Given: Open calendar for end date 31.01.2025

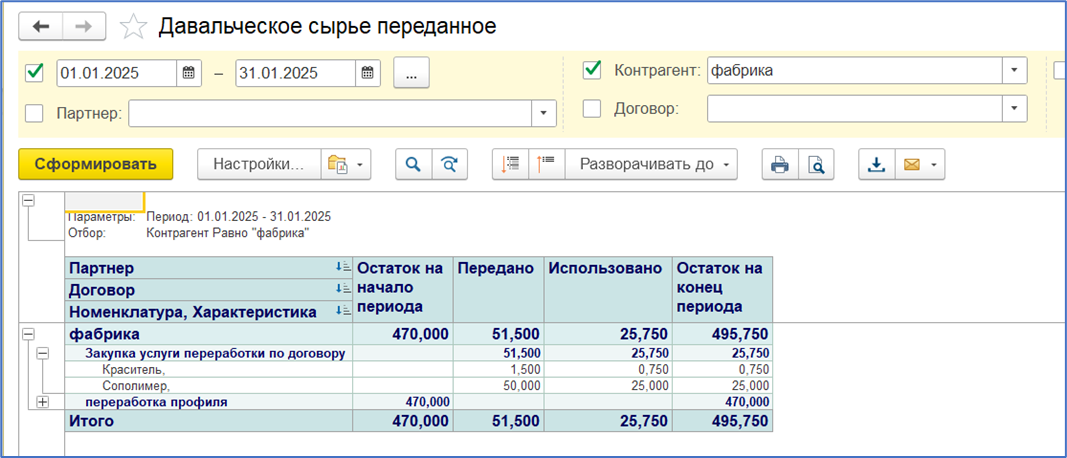Looking at the screenshot, I should point(368,73).
